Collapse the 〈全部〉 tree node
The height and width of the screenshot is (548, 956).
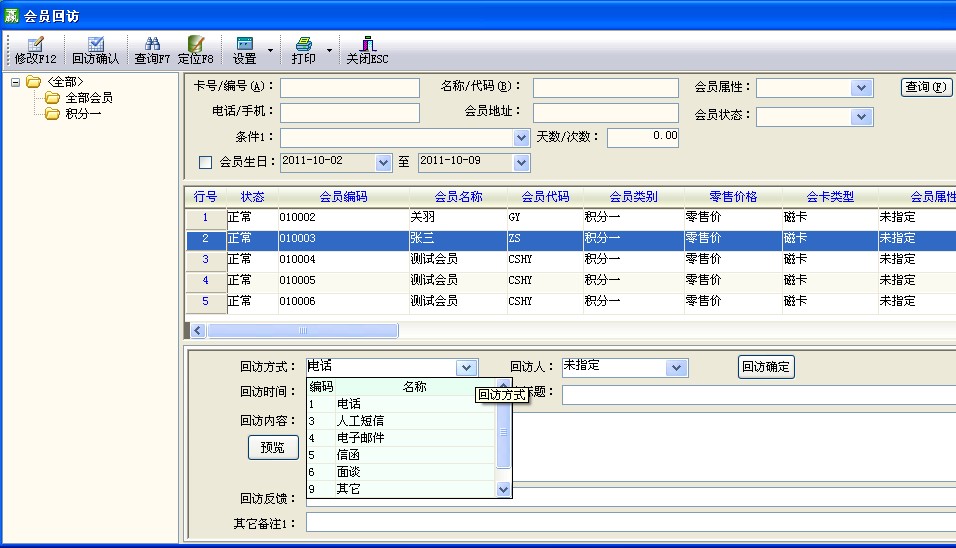point(16,82)
